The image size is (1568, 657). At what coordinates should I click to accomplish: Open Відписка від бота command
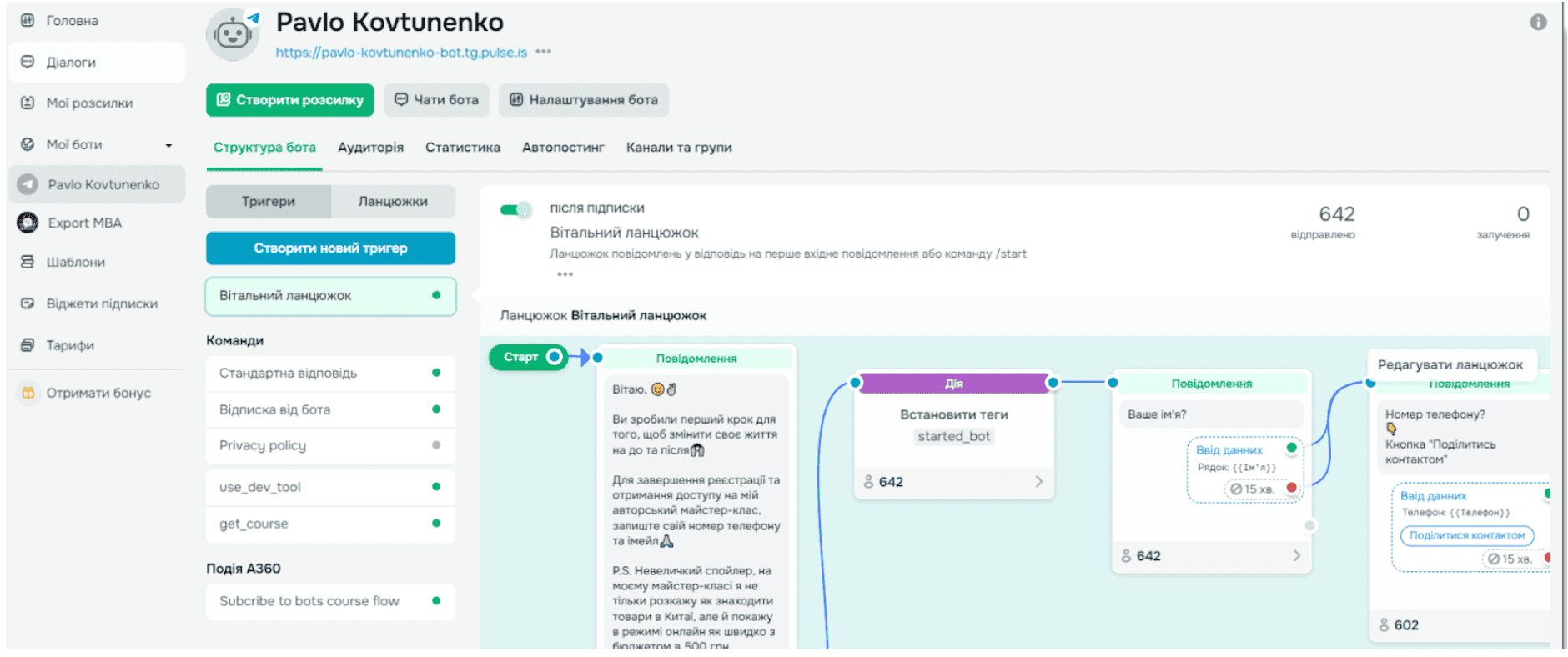pyautogui.click(x=330, y=410)
